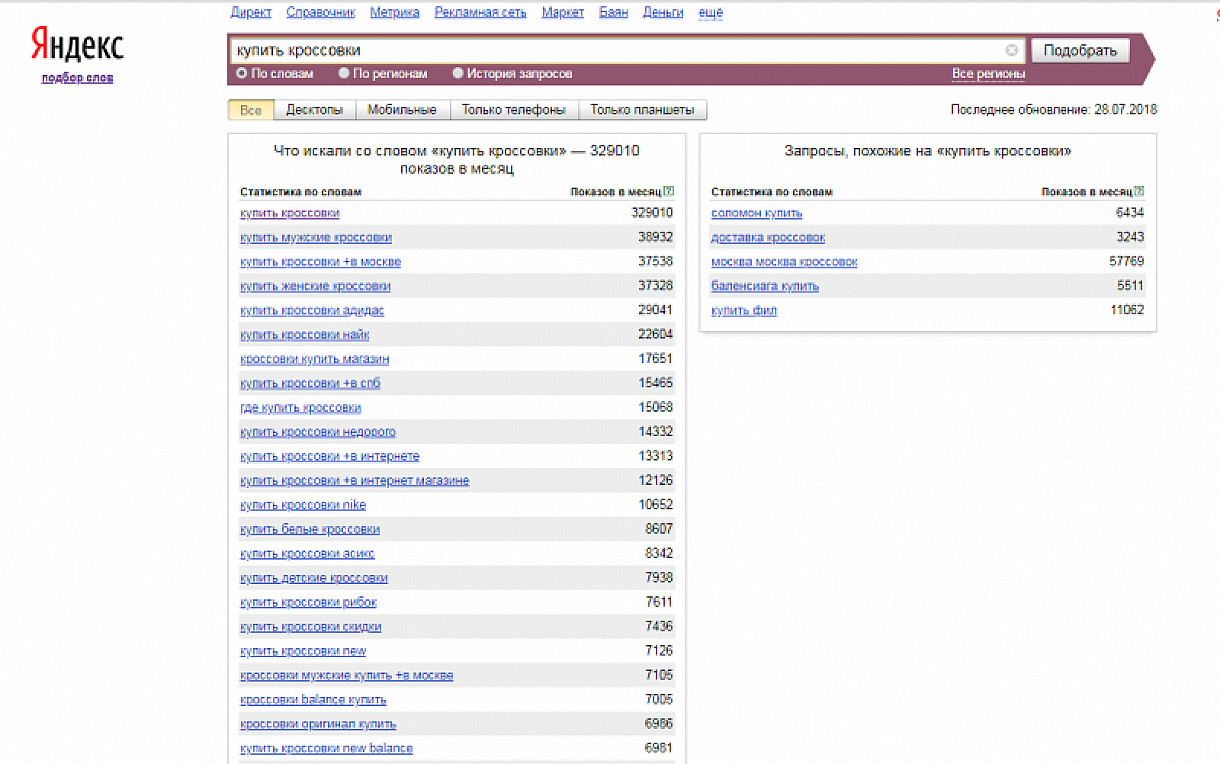The height and width of the screenshot is (764, 1220).
Task: Open the "Директ" link in the top navigation
Action: (251, 13)
